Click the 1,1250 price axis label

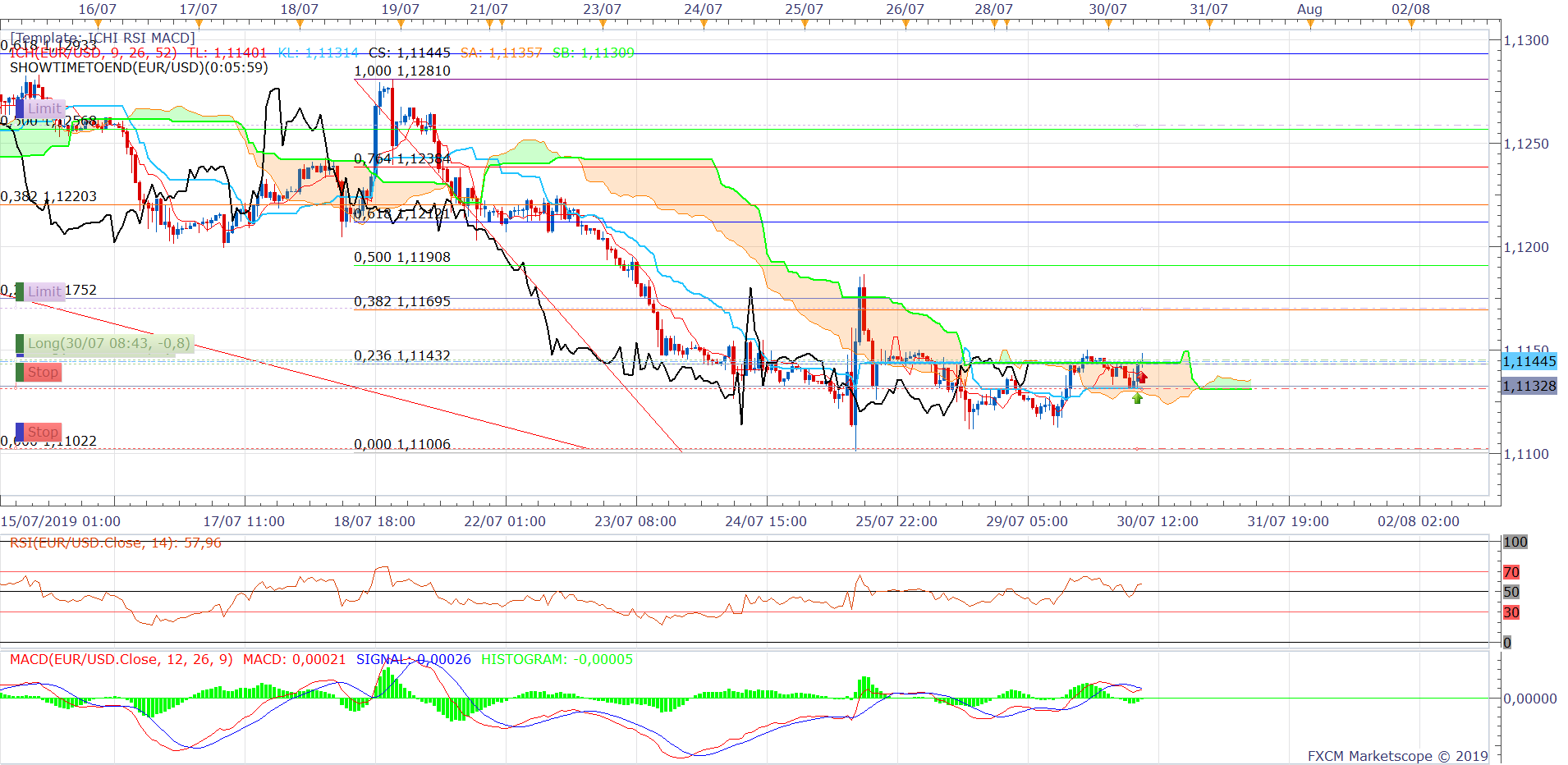[1526, 144]
